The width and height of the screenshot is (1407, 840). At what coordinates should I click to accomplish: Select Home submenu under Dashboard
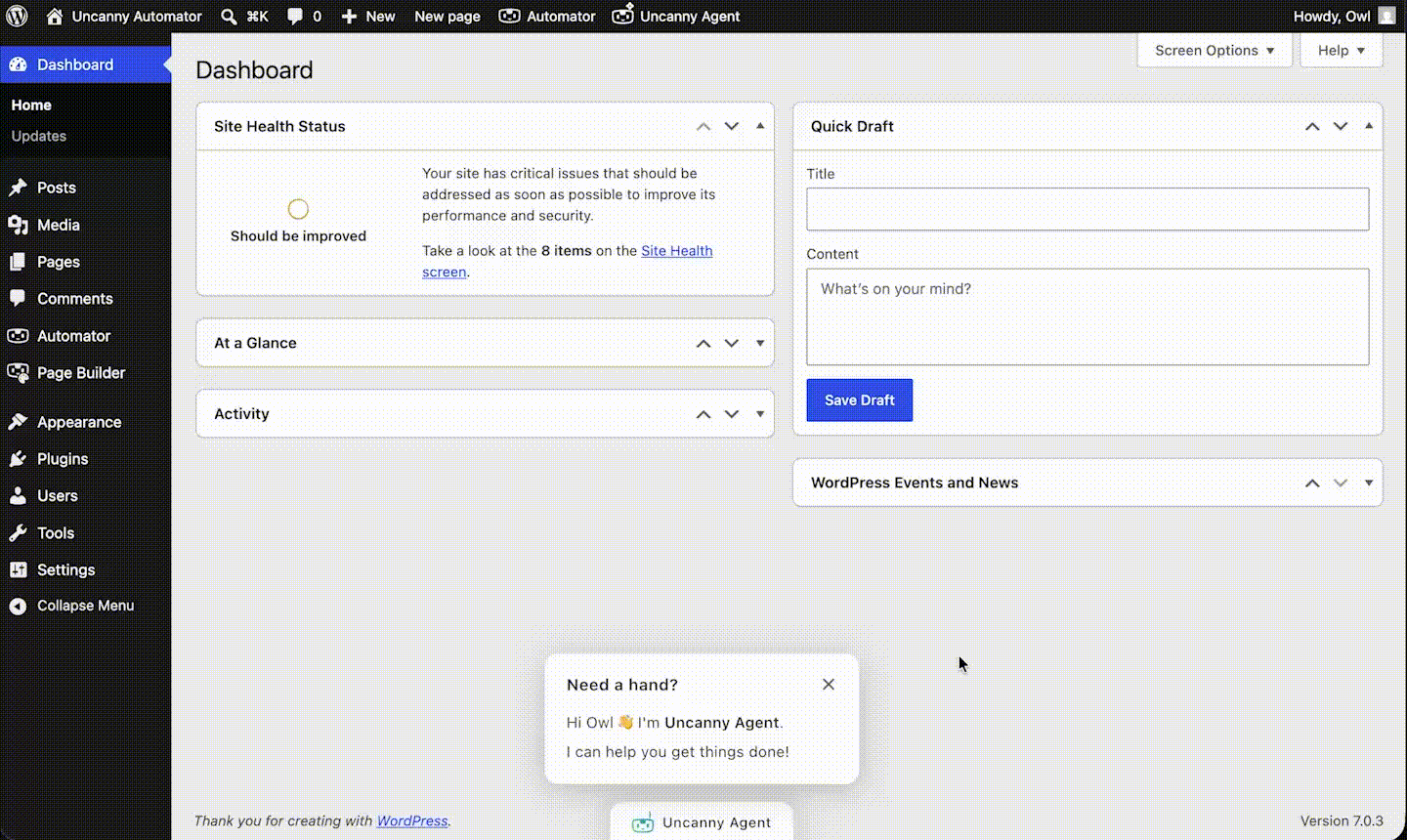[x=31, y=105]
